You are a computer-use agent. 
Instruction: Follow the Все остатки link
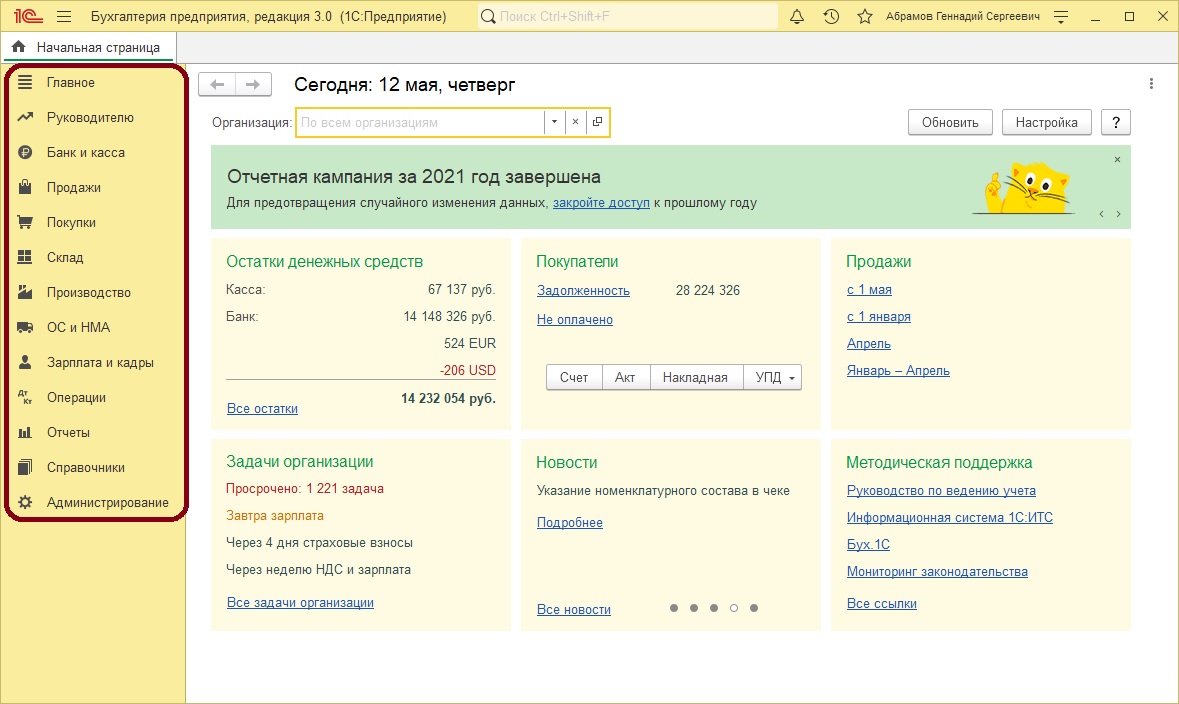click(x=262, y=408)
